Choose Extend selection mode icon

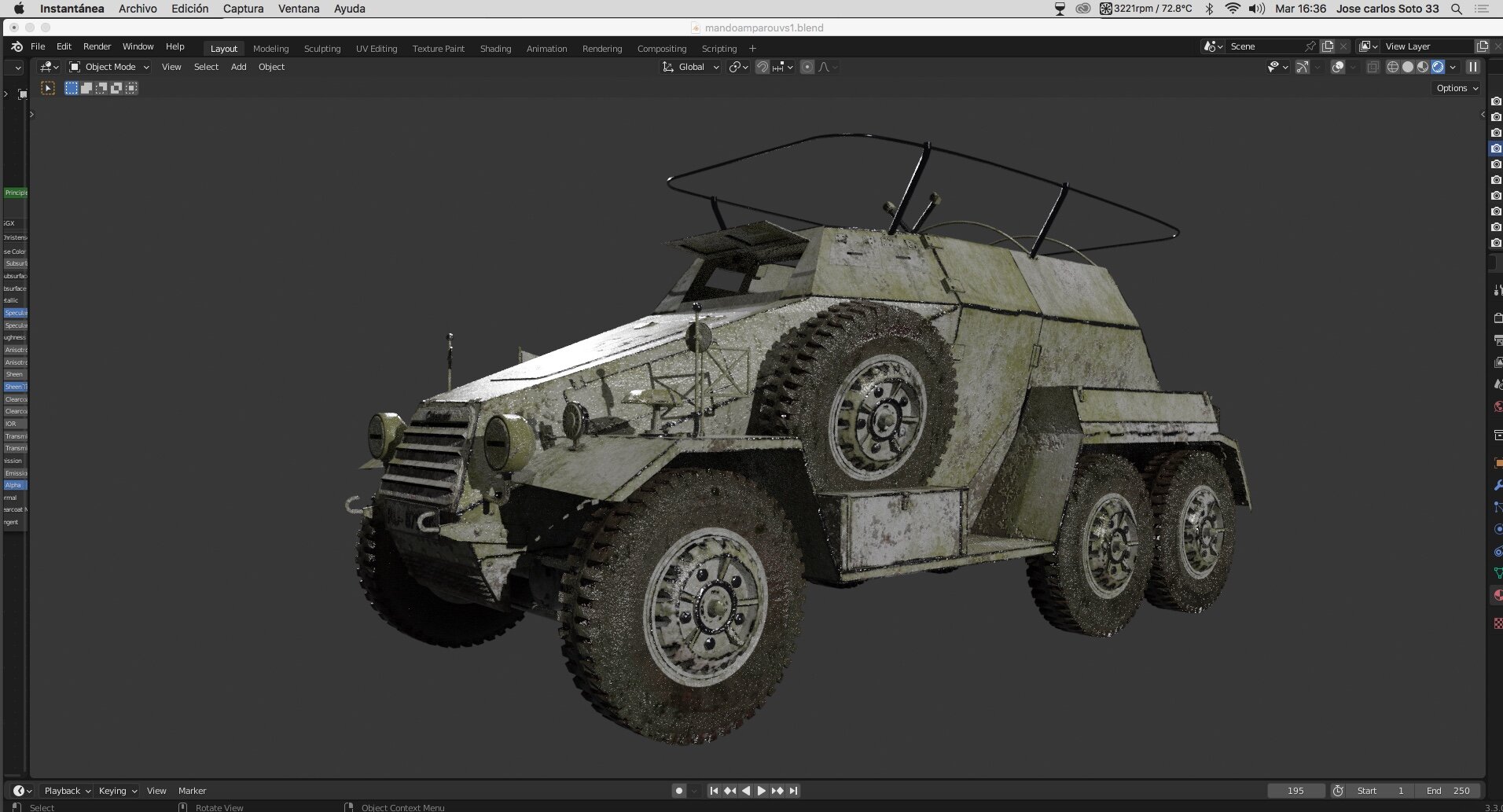[x=86, y=88]
